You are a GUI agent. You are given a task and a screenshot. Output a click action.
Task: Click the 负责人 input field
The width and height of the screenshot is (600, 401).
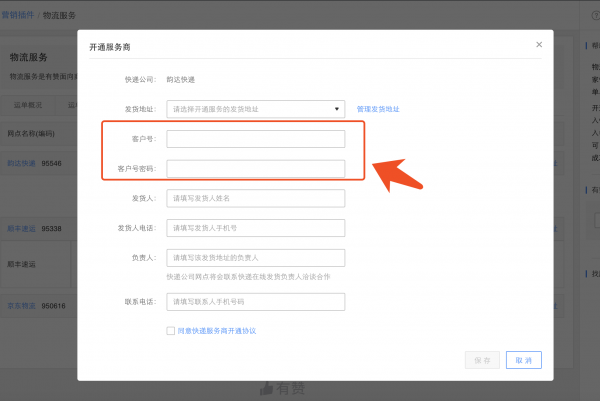(x=255, y=257)
